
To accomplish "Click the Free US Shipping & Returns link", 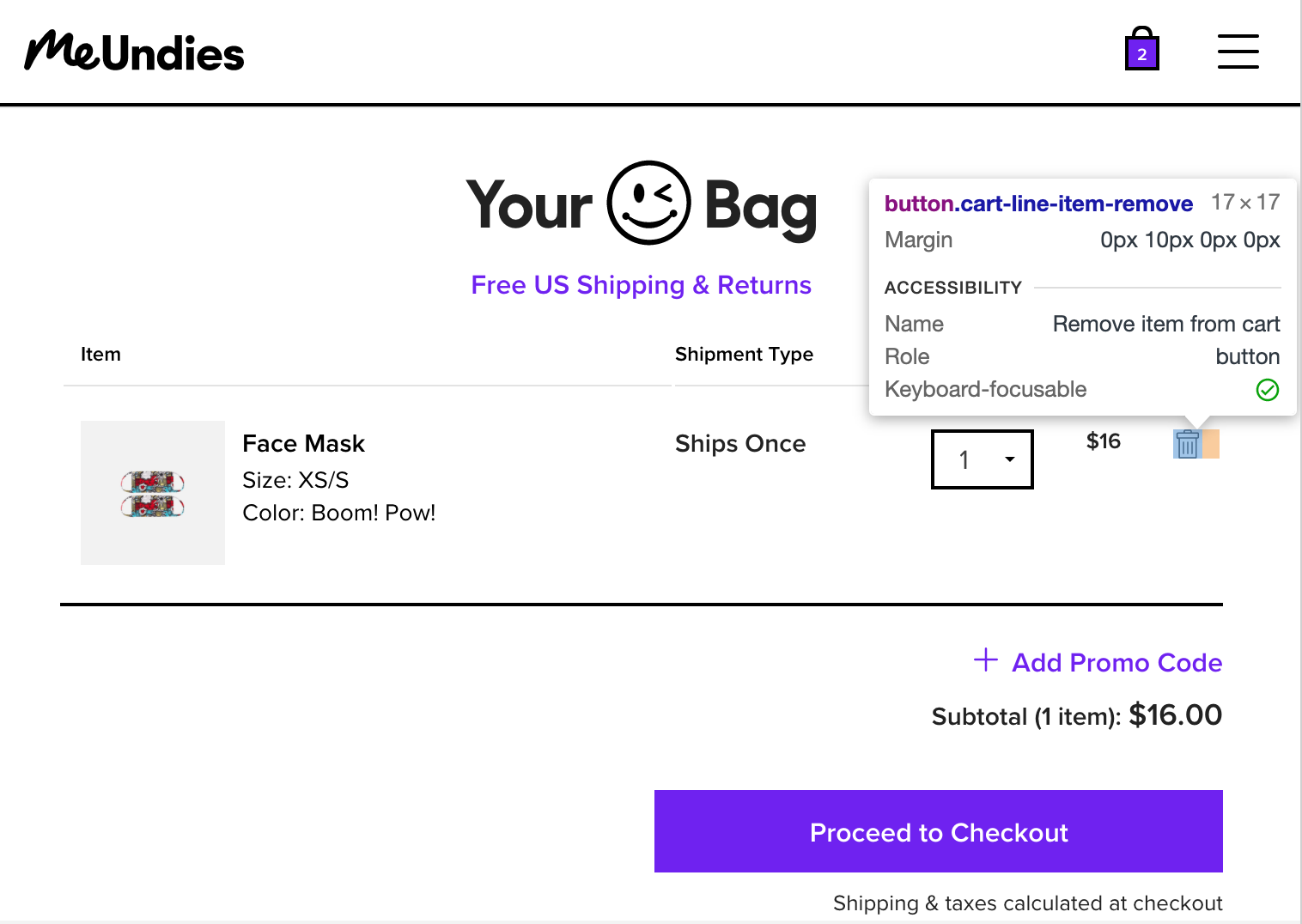I will tap(641, 285).
